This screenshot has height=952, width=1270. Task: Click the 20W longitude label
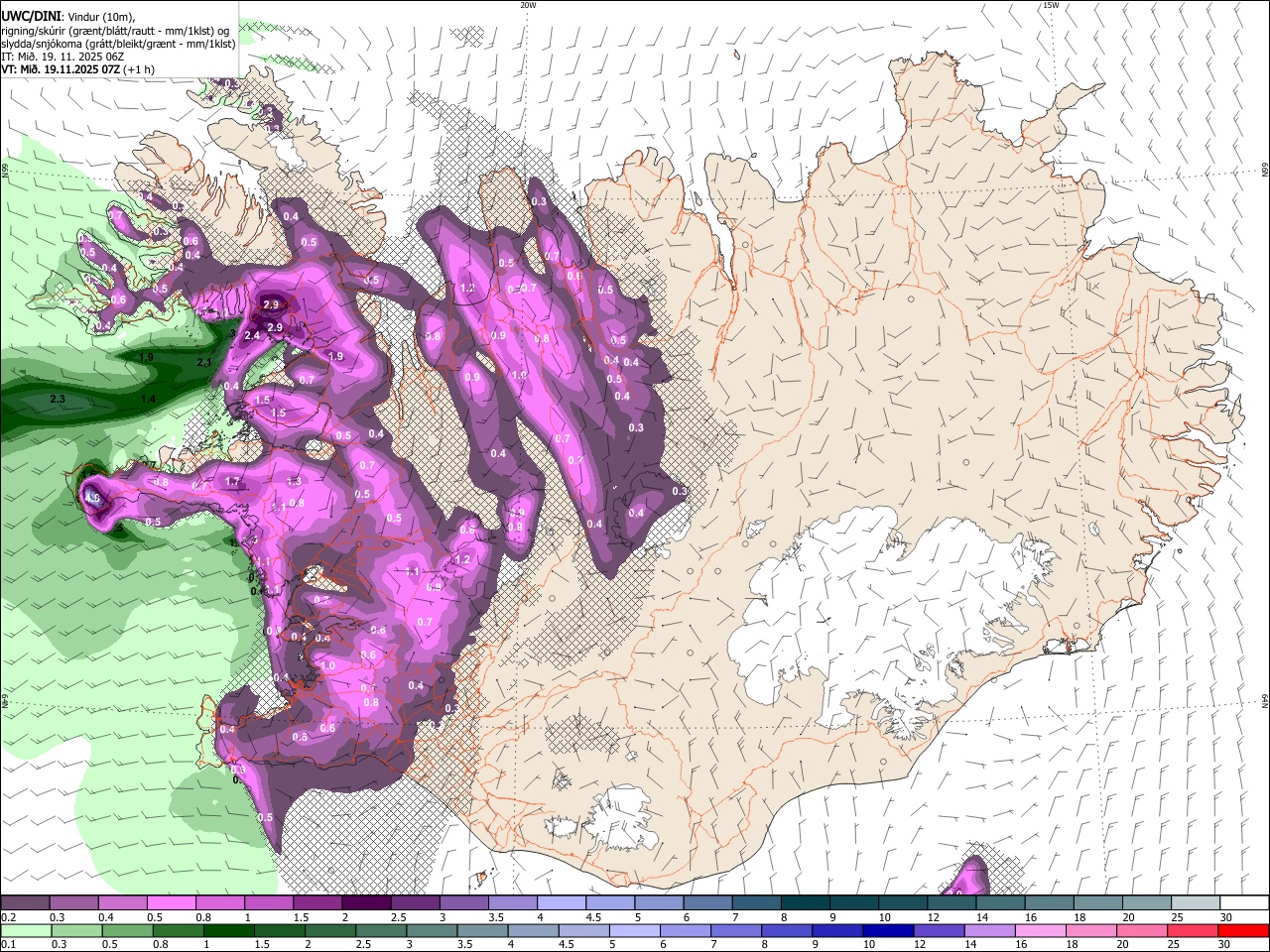click(x=529, y=5)
